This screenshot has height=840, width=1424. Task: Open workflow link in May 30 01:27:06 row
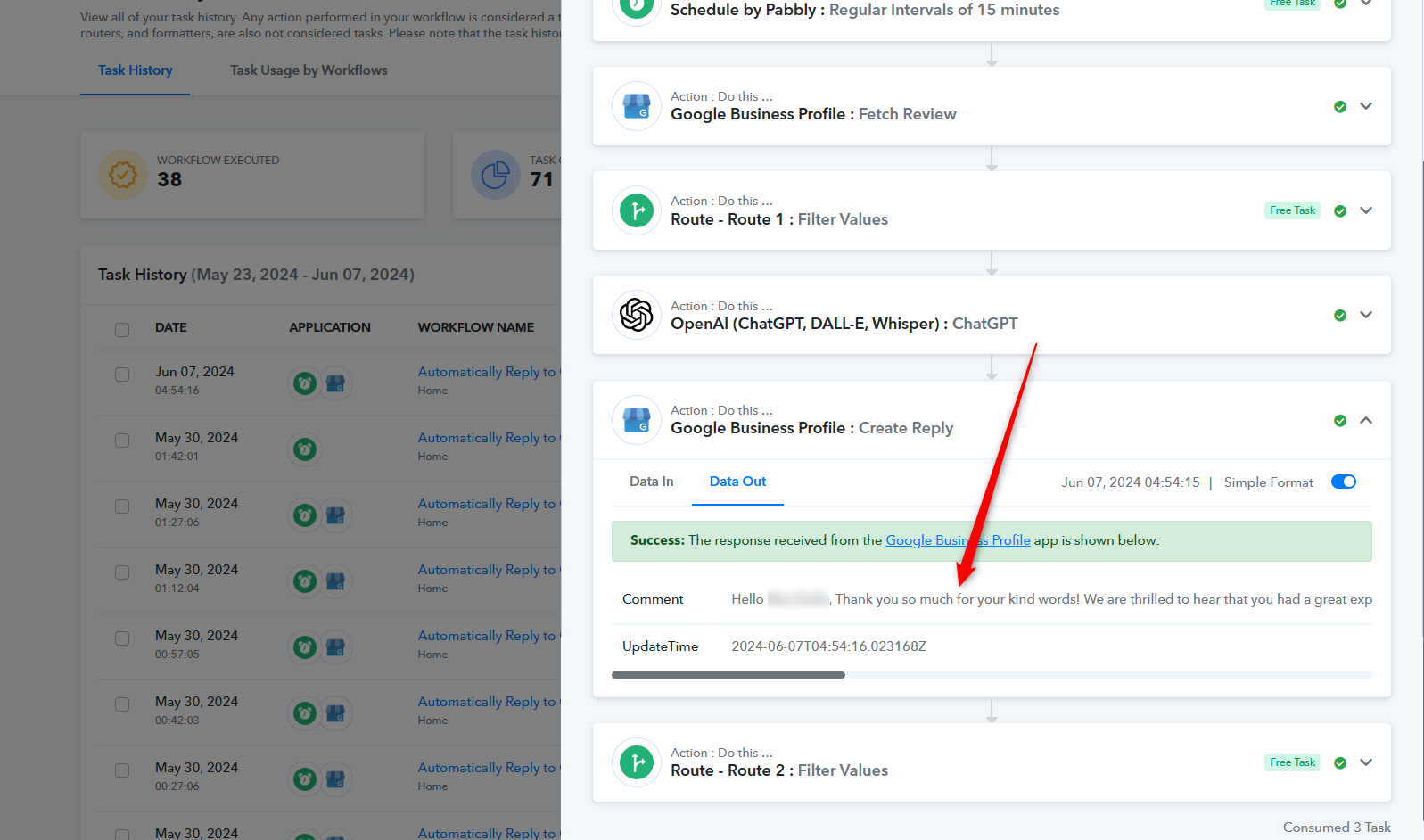click(488, 504)
